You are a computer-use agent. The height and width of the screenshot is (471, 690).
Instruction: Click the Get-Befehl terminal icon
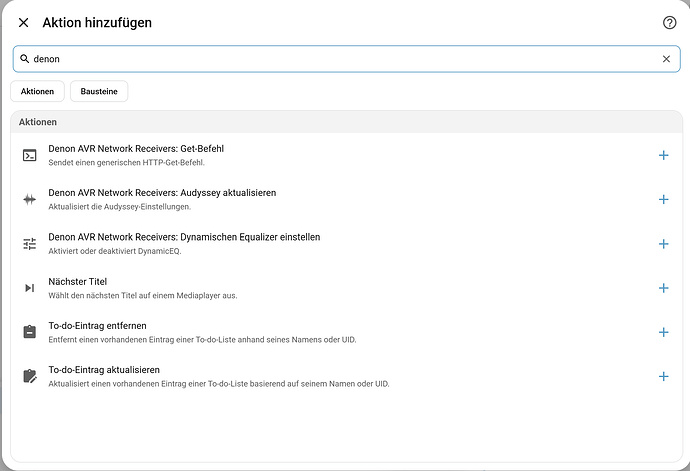tap(29, 155)
